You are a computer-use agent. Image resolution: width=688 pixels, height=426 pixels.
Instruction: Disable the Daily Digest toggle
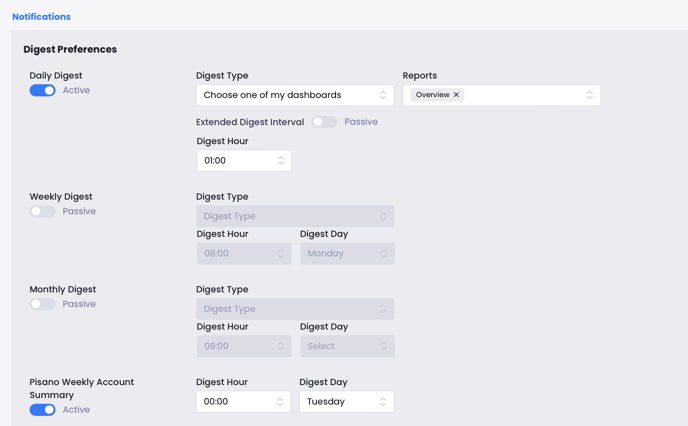point(42,90)
